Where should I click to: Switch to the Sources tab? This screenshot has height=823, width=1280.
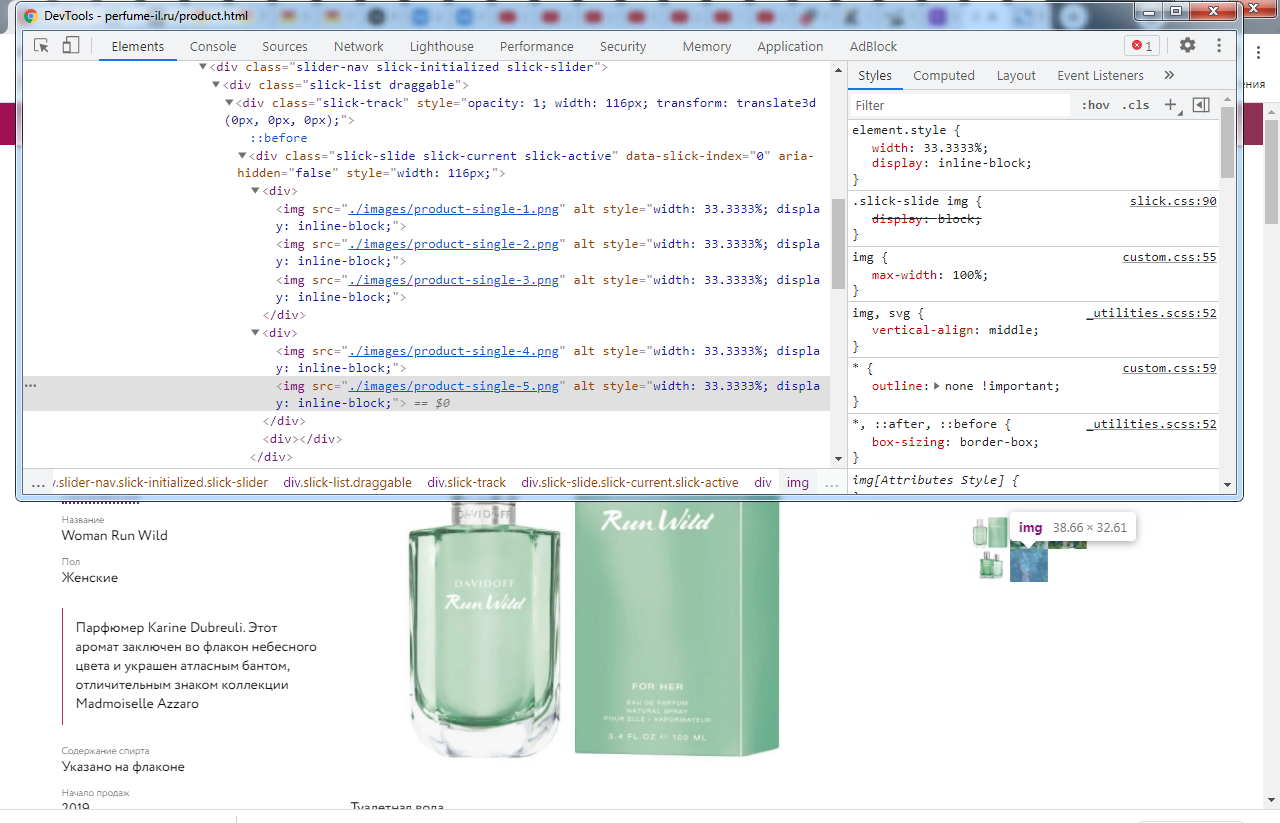coord(285,46)
